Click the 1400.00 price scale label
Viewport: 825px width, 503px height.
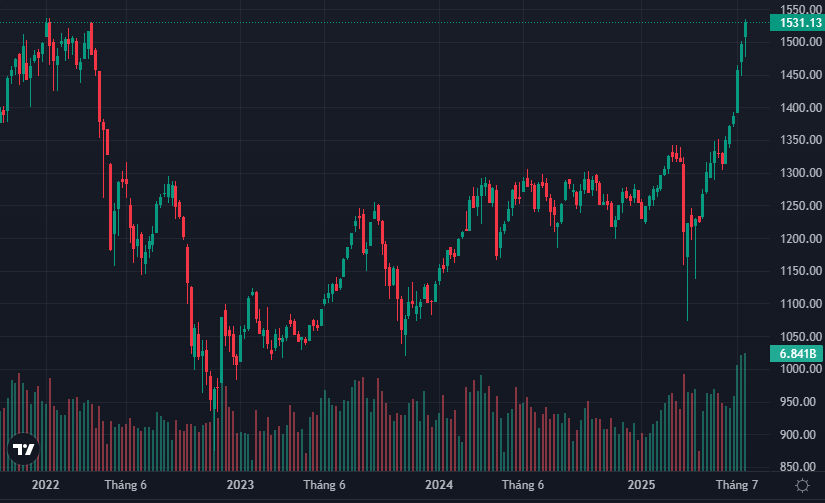point(796,108)
